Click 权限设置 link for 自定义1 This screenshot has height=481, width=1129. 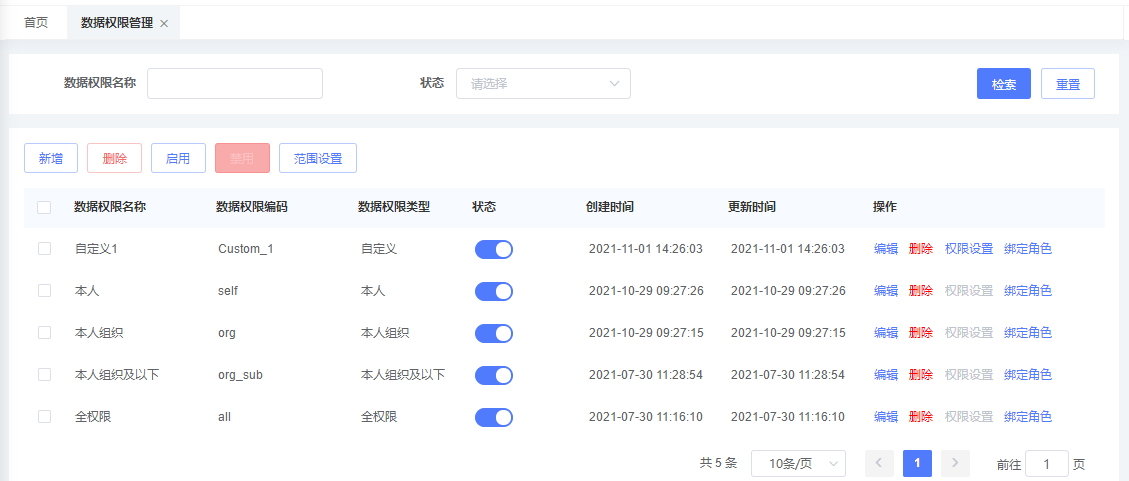point(968,249)
